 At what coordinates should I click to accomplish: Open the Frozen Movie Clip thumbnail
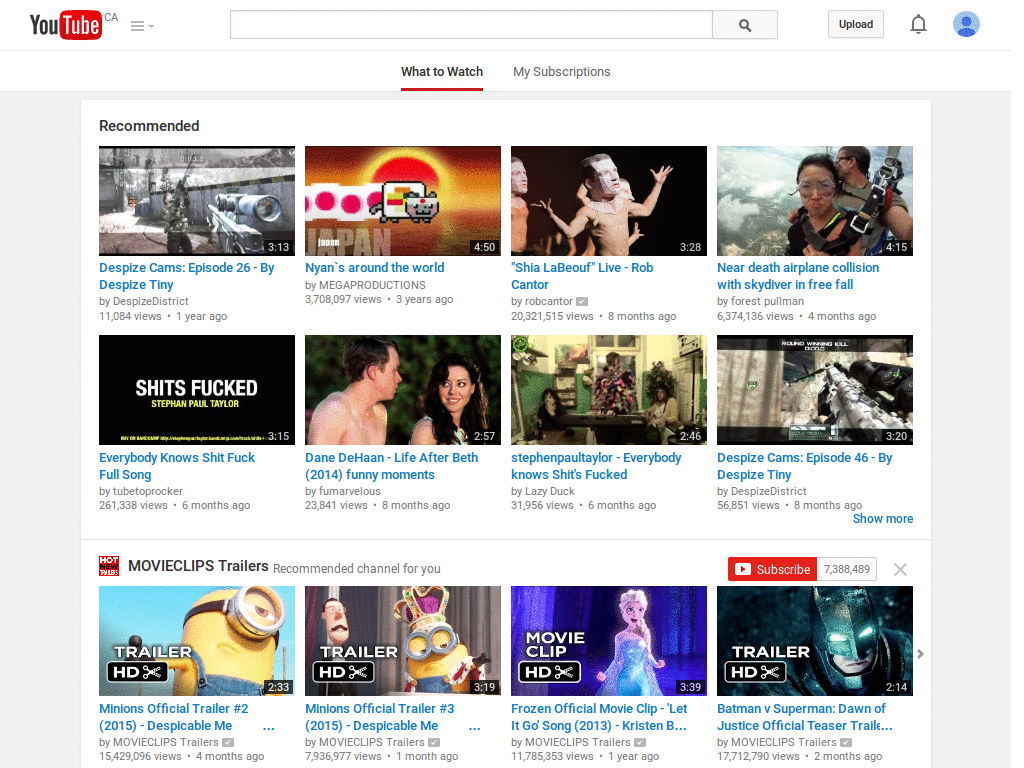click(608, 641)
